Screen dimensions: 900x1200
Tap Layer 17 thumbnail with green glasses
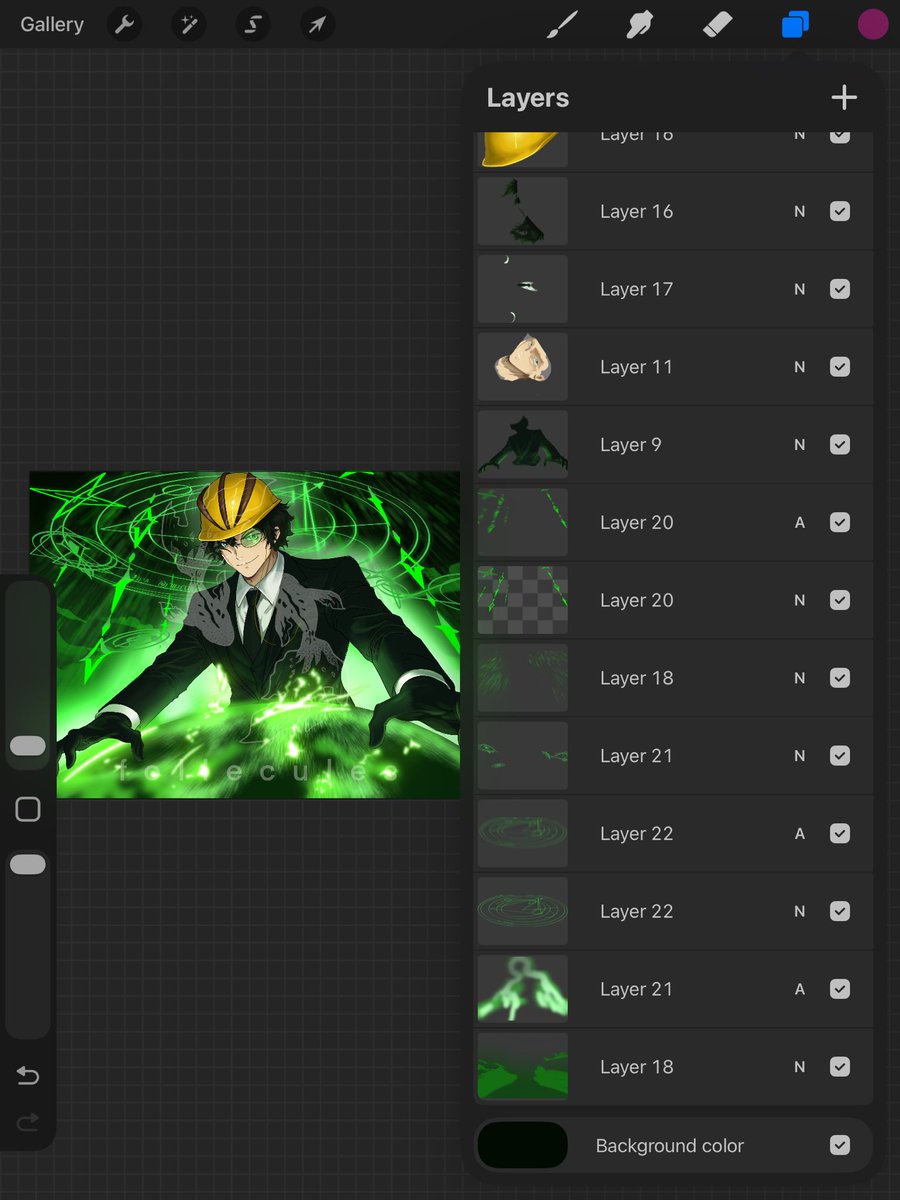(522, 289)
